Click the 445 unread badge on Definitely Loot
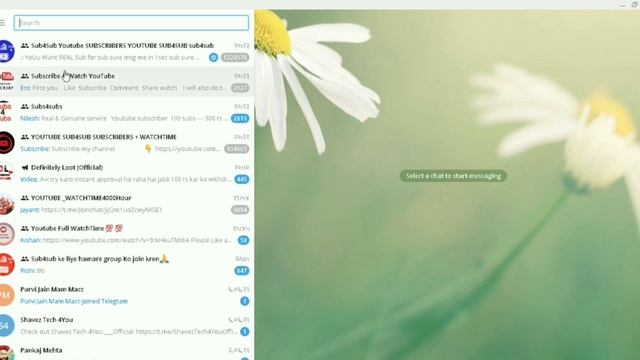640x360 pixels. coord(242,179)
